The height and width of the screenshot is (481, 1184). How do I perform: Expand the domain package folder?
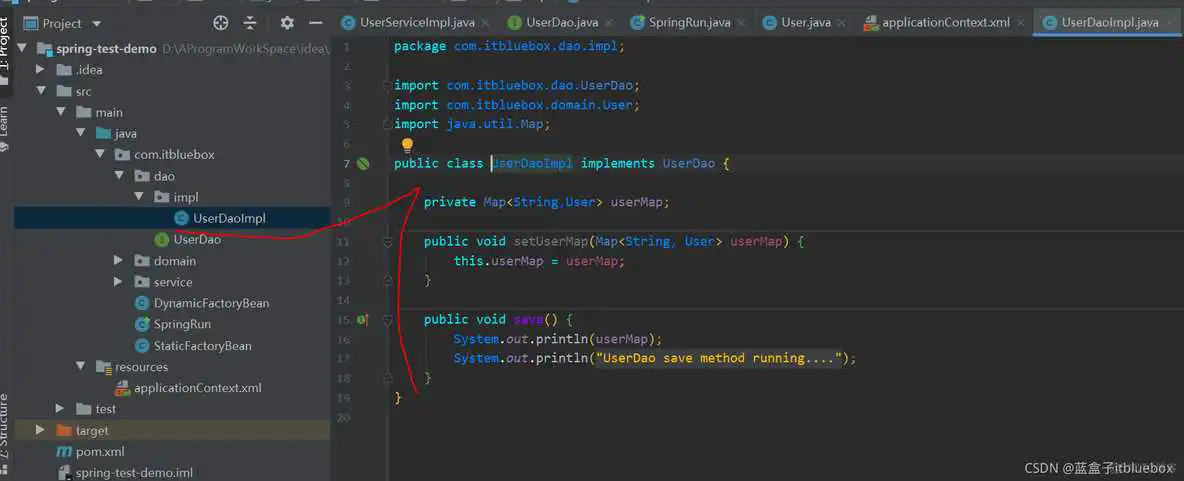tap(120, 261)
